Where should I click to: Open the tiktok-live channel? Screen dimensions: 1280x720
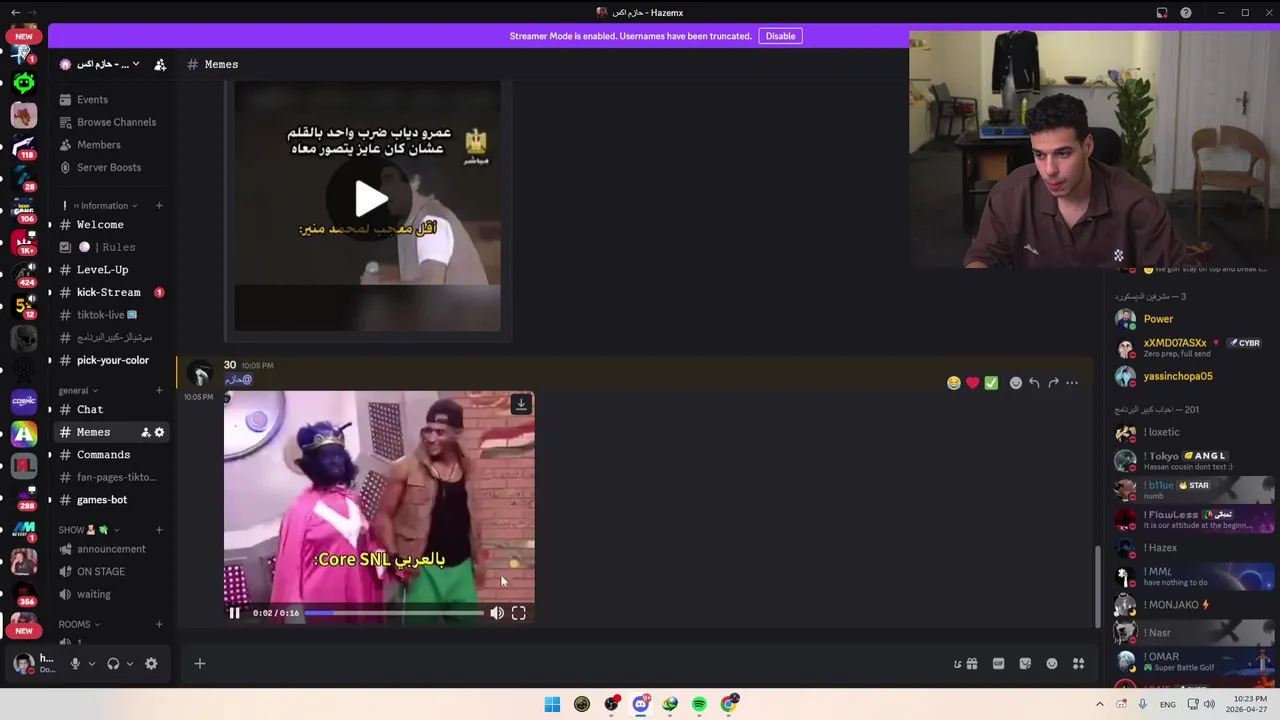tap(110, 315)
